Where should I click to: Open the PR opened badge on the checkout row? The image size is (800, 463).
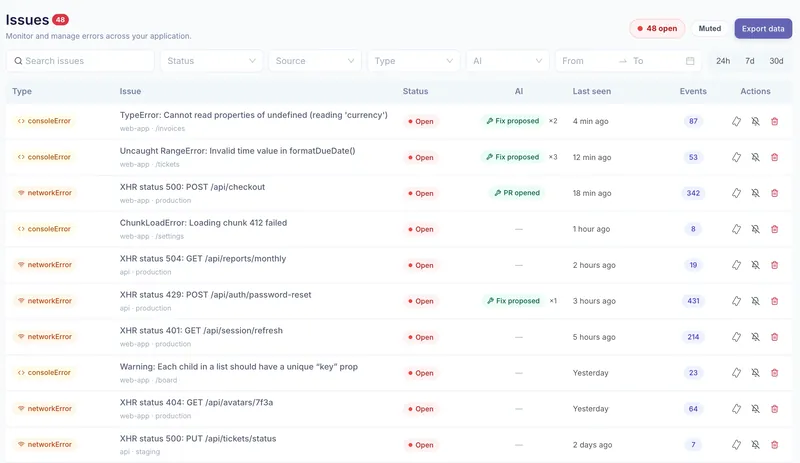point(516,193)
